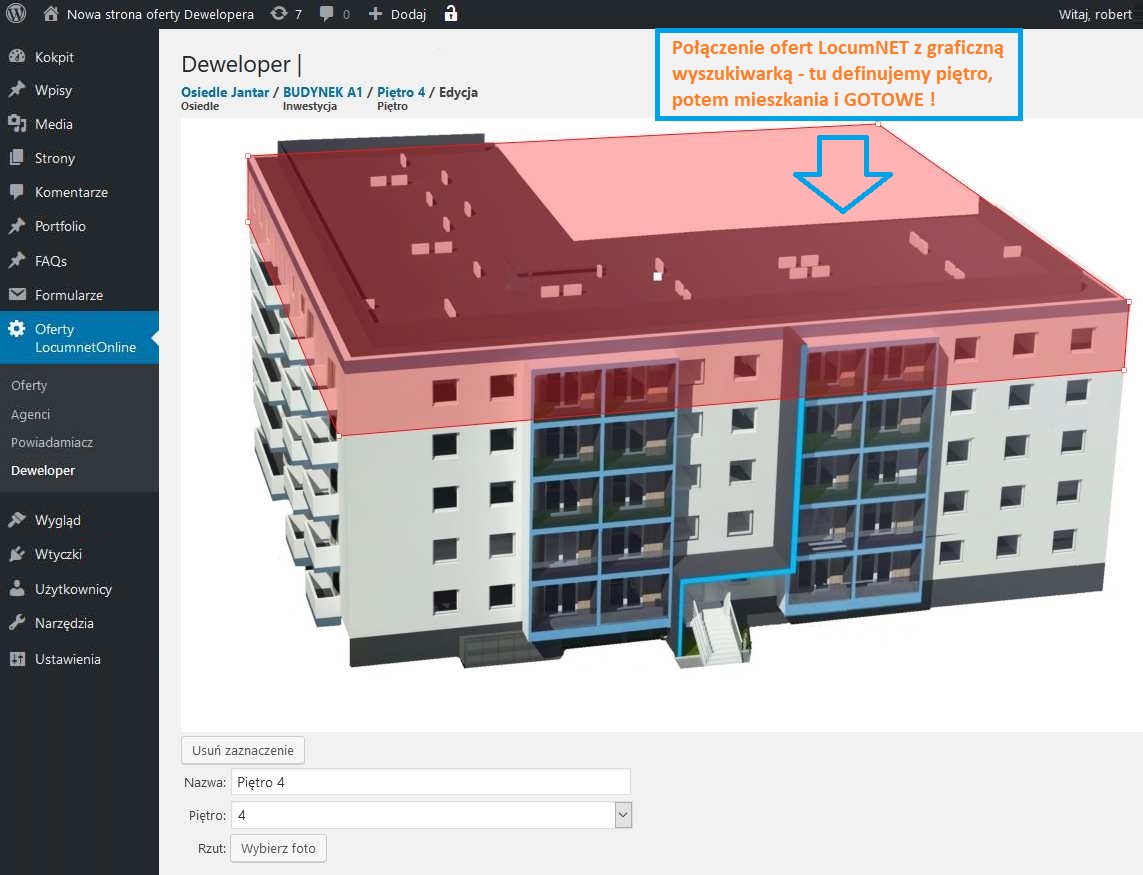The height and width of the screenshot is (875, 1143).
Task: Open the Media library menu
Action: pyautogui.click(x=53, y=124)
